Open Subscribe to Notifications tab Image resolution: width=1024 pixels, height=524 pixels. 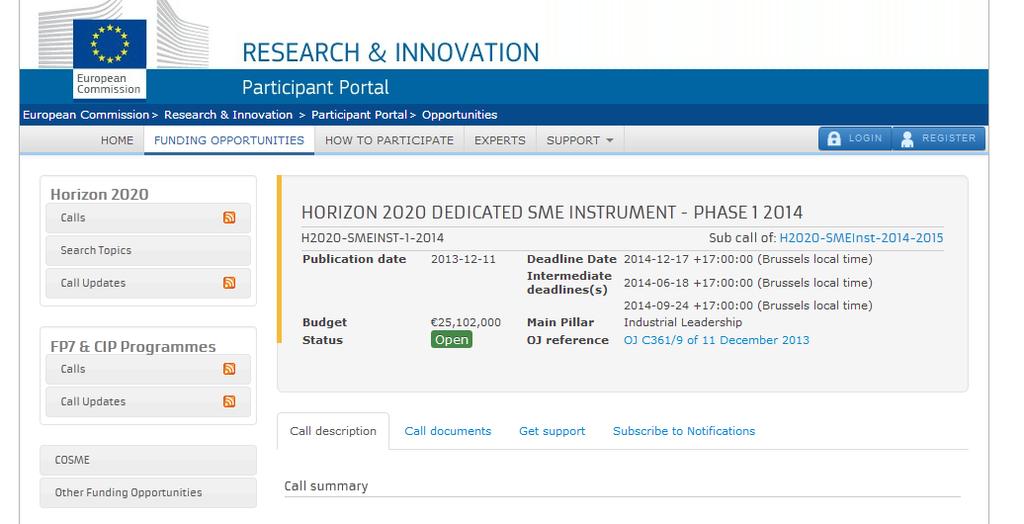tap(684, 431)
